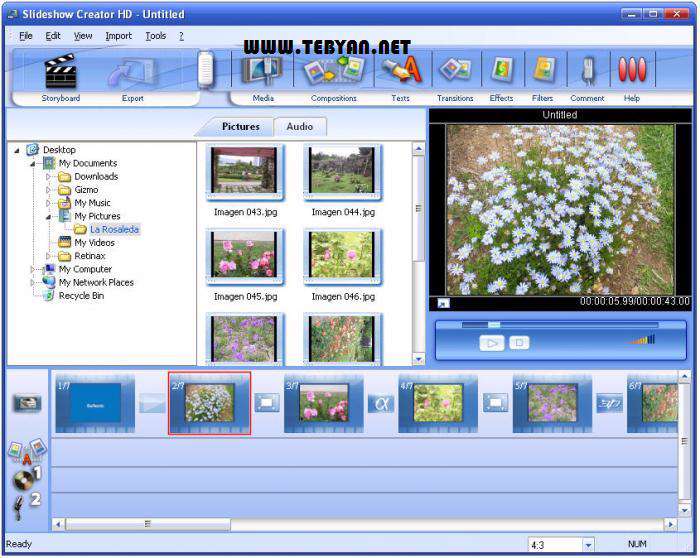The width and height of the screenshot is (700, 558).
Task: Expand the Gizmo folder node
Action: 48,190
